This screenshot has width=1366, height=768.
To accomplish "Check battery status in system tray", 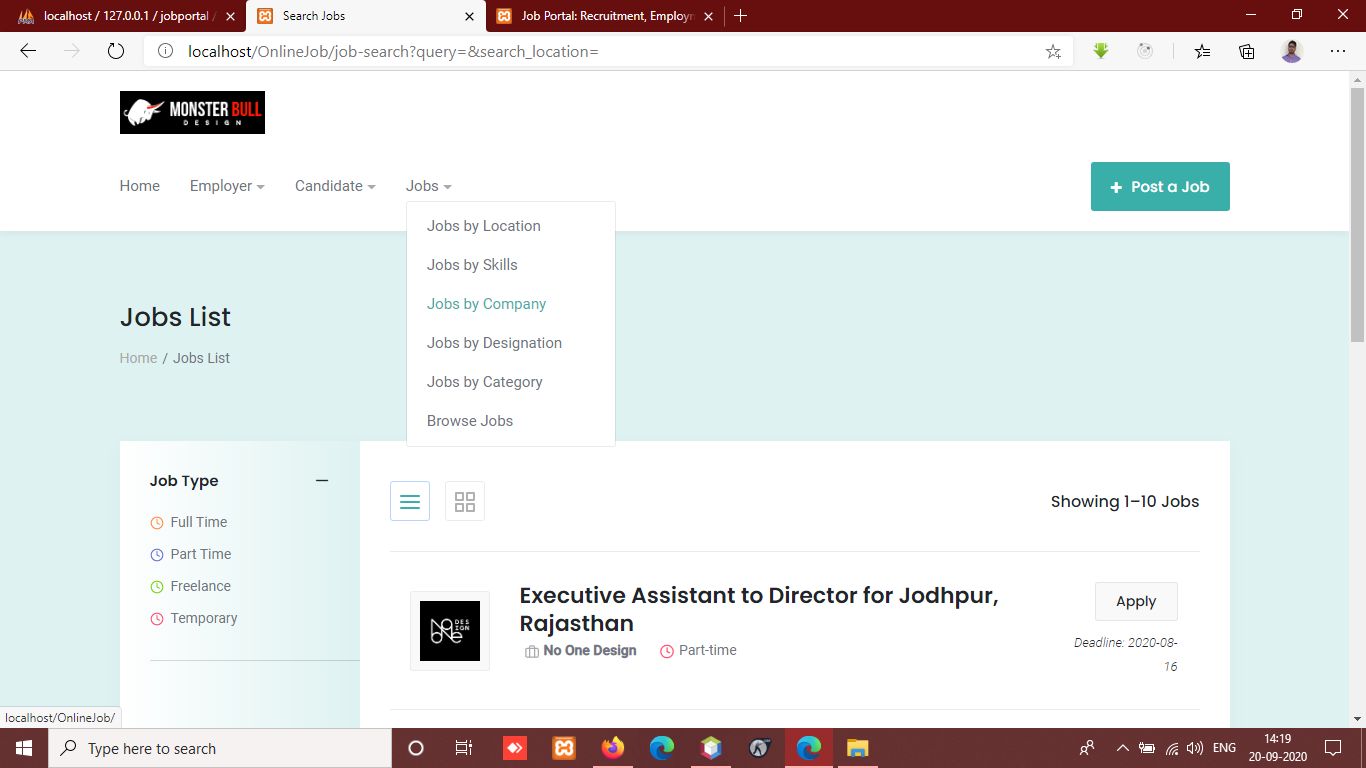I will [x=1147, y=748].
